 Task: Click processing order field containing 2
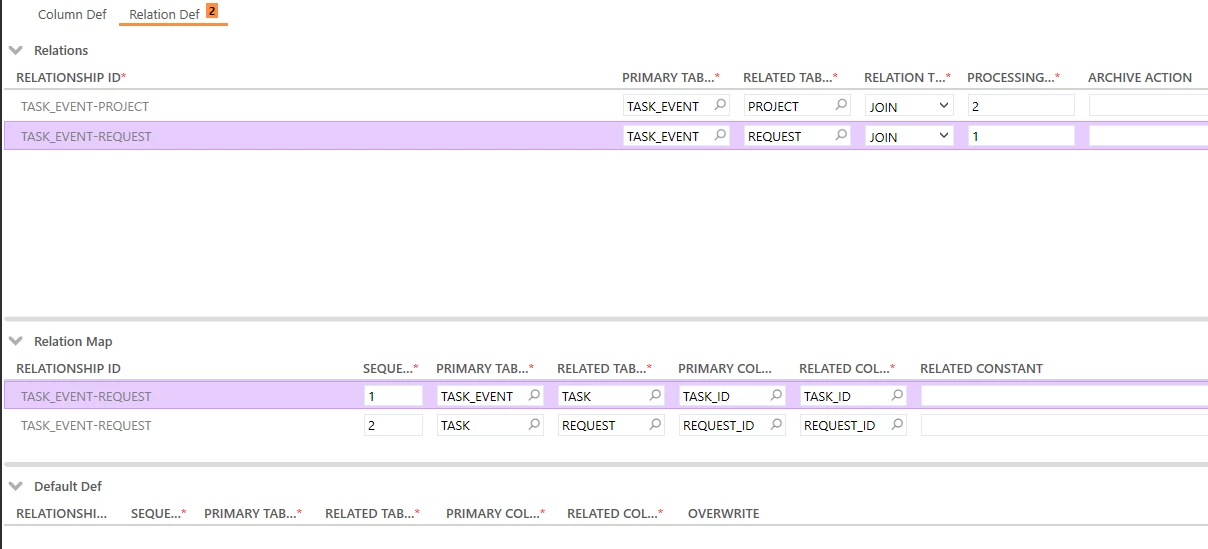(1020, 106)
